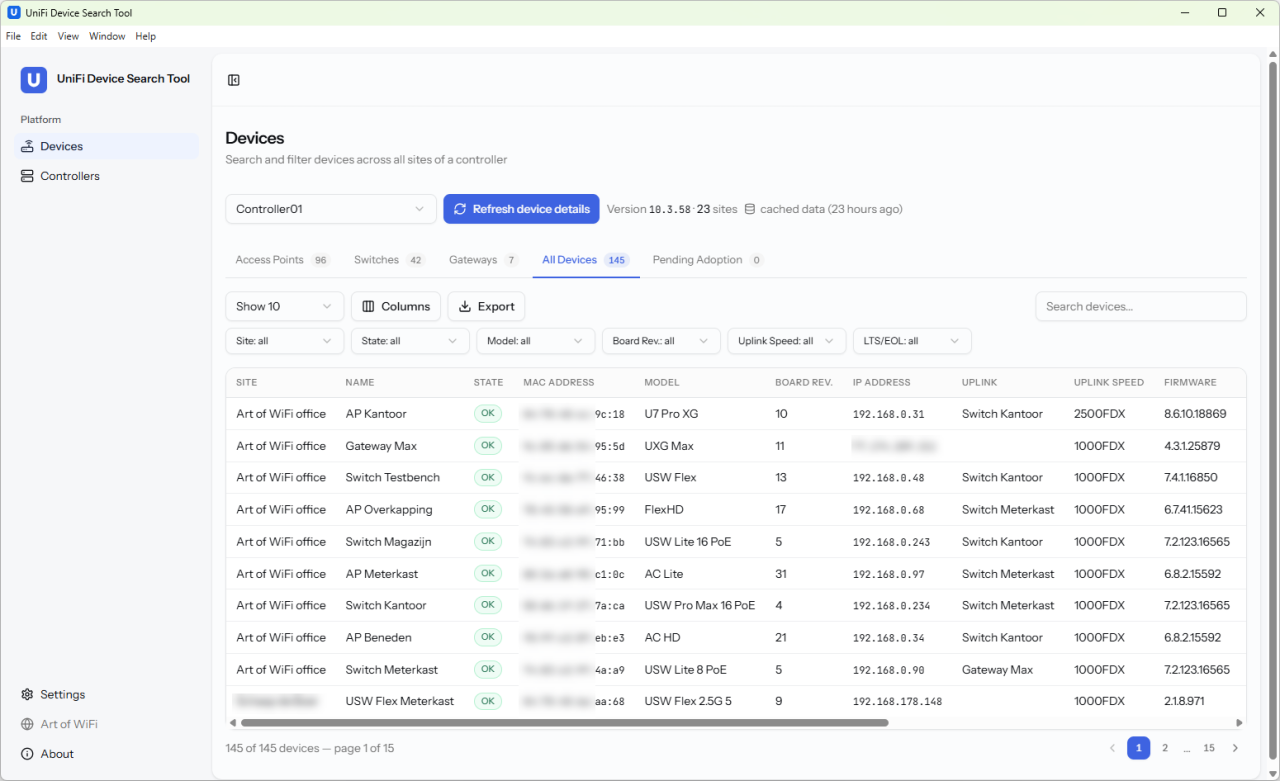Click the FIRMWARE column header

(1190, 382)
